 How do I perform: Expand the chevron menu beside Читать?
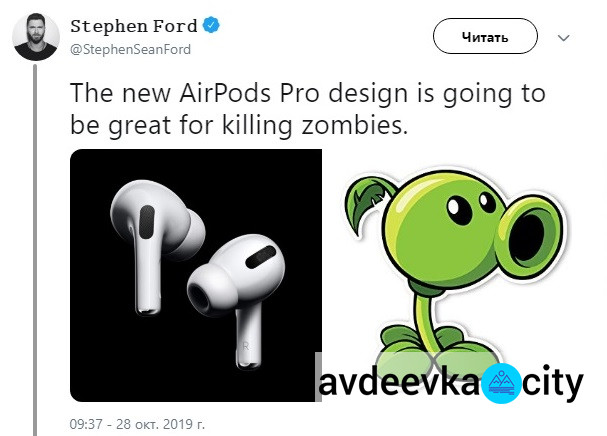(563, 38)
